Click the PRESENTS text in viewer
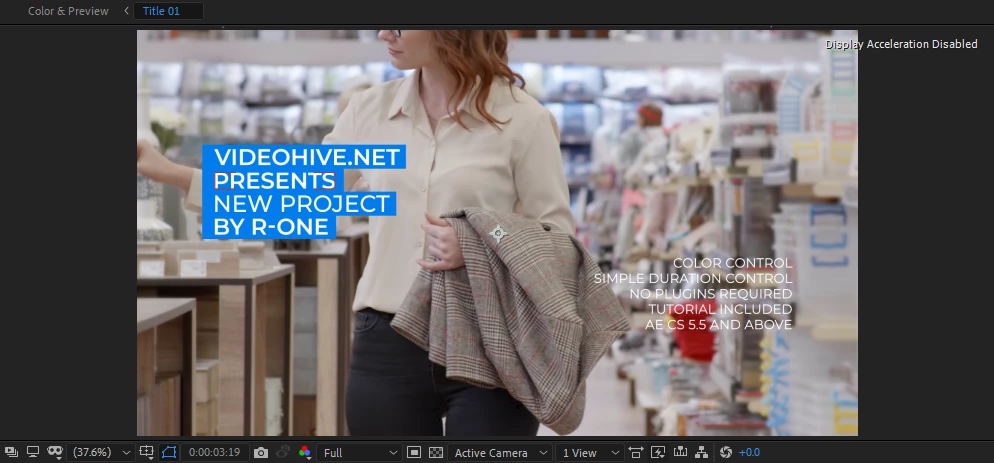This screenshot has width=994, height=463. click(x=274, y=181)
